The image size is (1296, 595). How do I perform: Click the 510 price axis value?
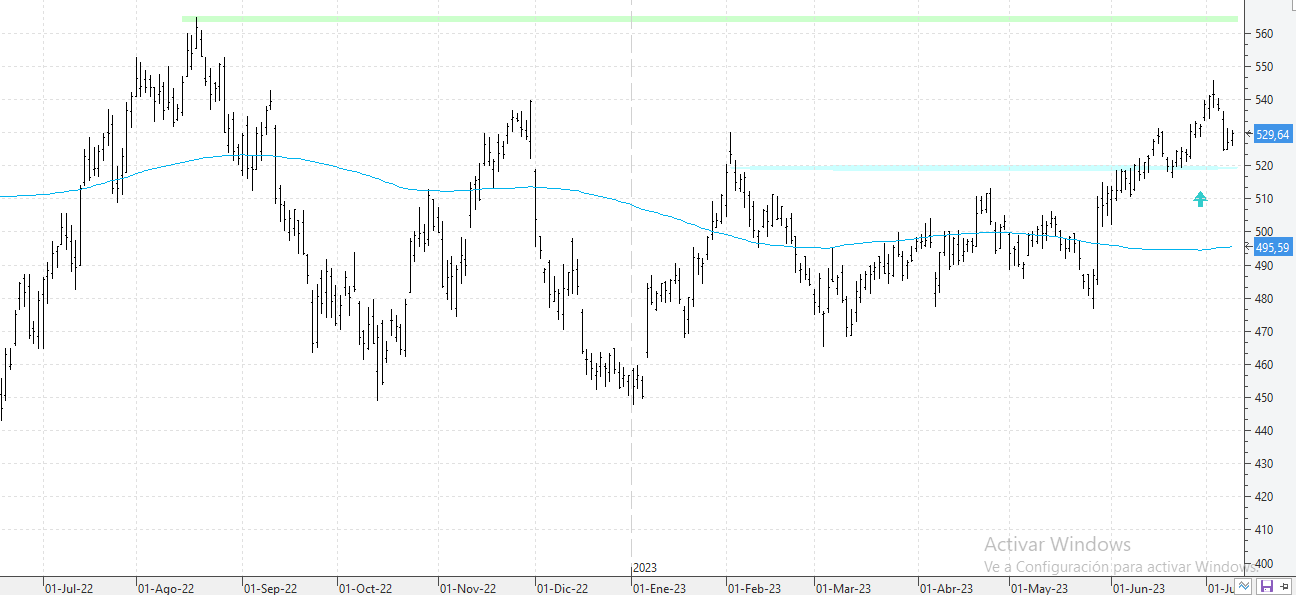tap(1264, 199)
